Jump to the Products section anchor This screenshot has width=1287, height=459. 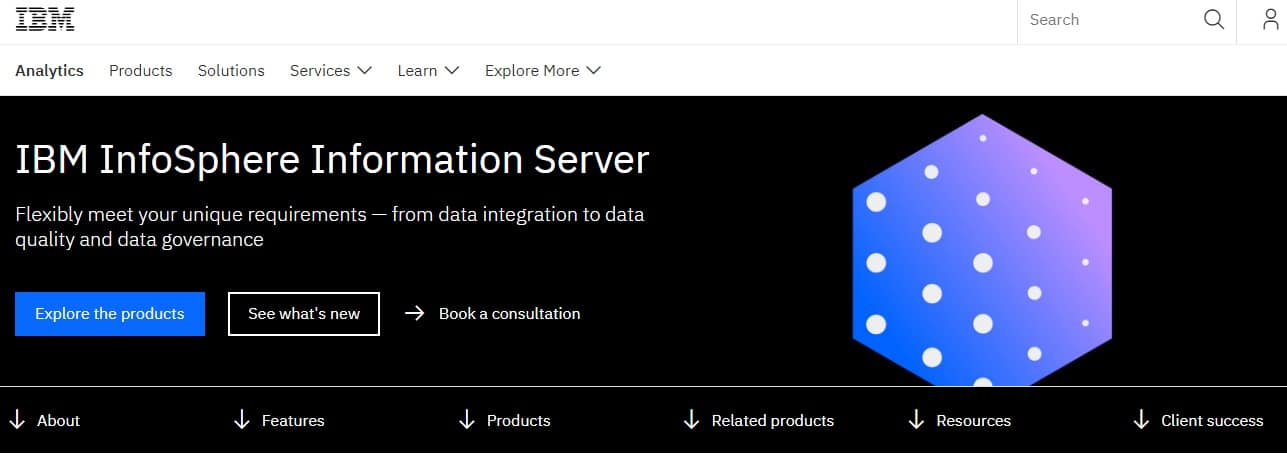tap(519, 421)
